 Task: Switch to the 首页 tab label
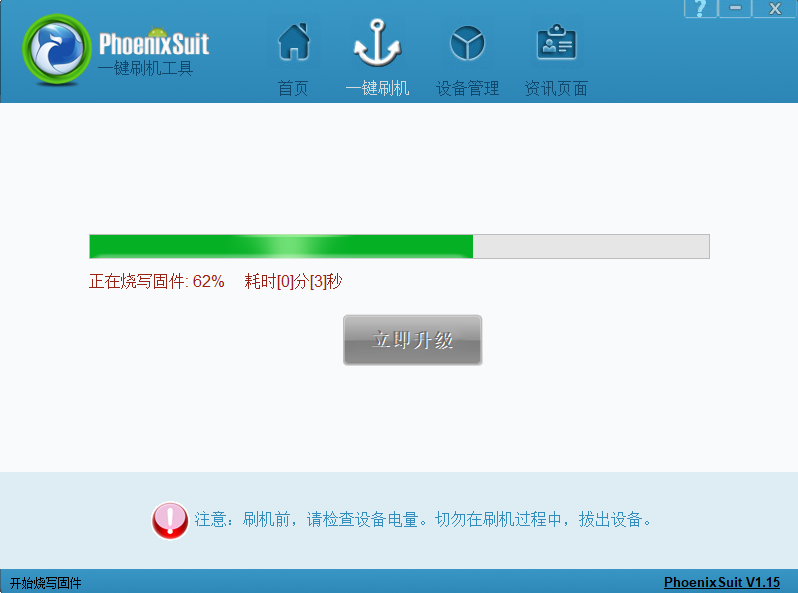(293, 89)
